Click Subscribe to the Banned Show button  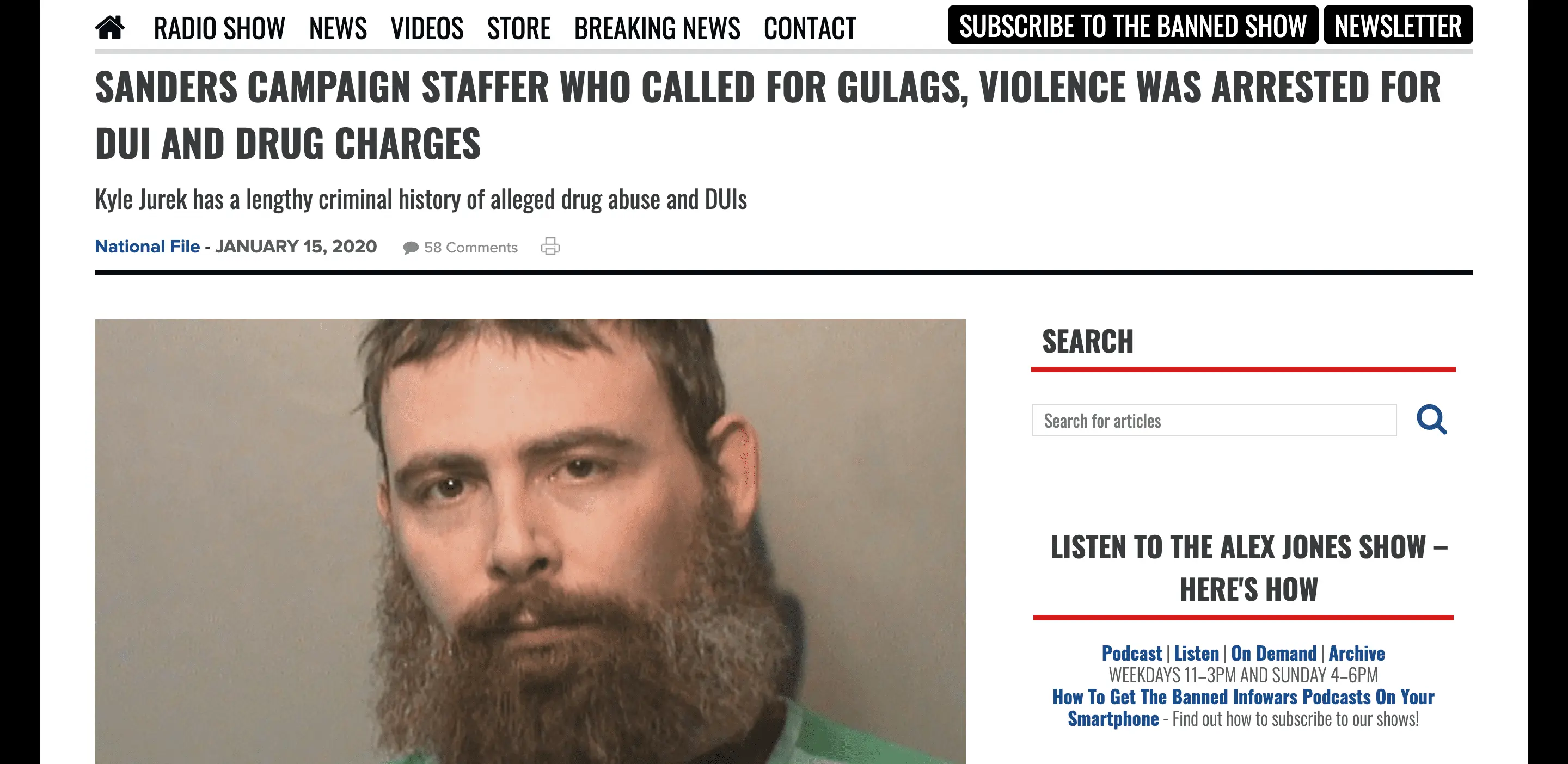[1133, 25]
